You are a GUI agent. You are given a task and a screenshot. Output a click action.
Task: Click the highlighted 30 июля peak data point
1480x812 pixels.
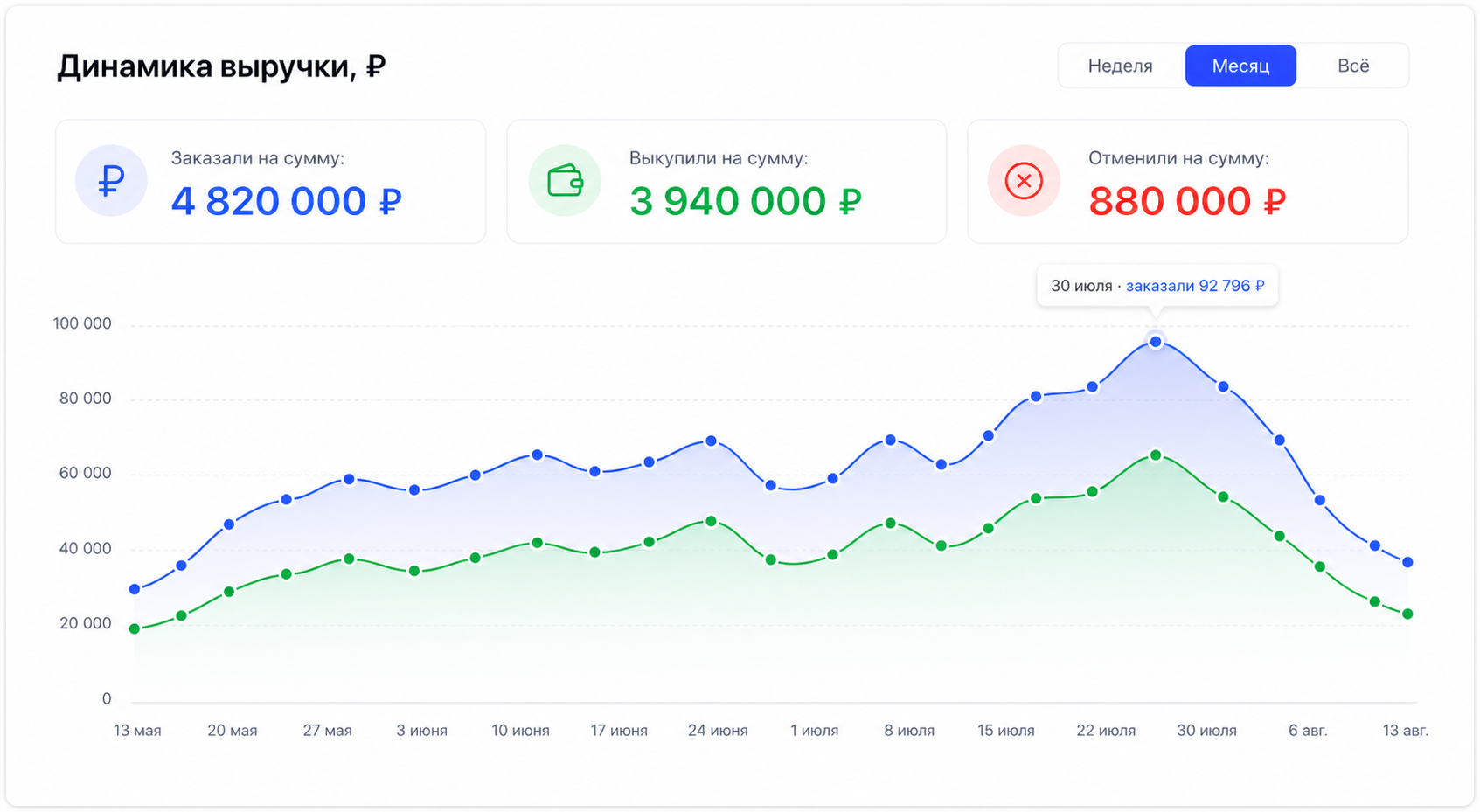[1156, 342]
